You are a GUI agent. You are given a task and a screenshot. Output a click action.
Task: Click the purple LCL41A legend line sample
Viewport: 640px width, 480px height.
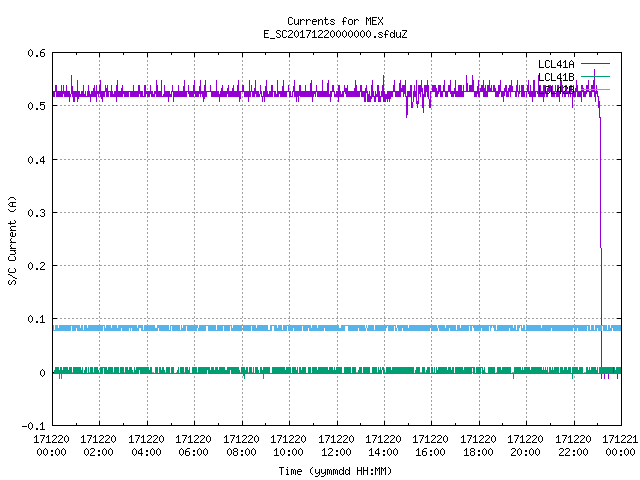pyautogui.click(x=595, y=64)
